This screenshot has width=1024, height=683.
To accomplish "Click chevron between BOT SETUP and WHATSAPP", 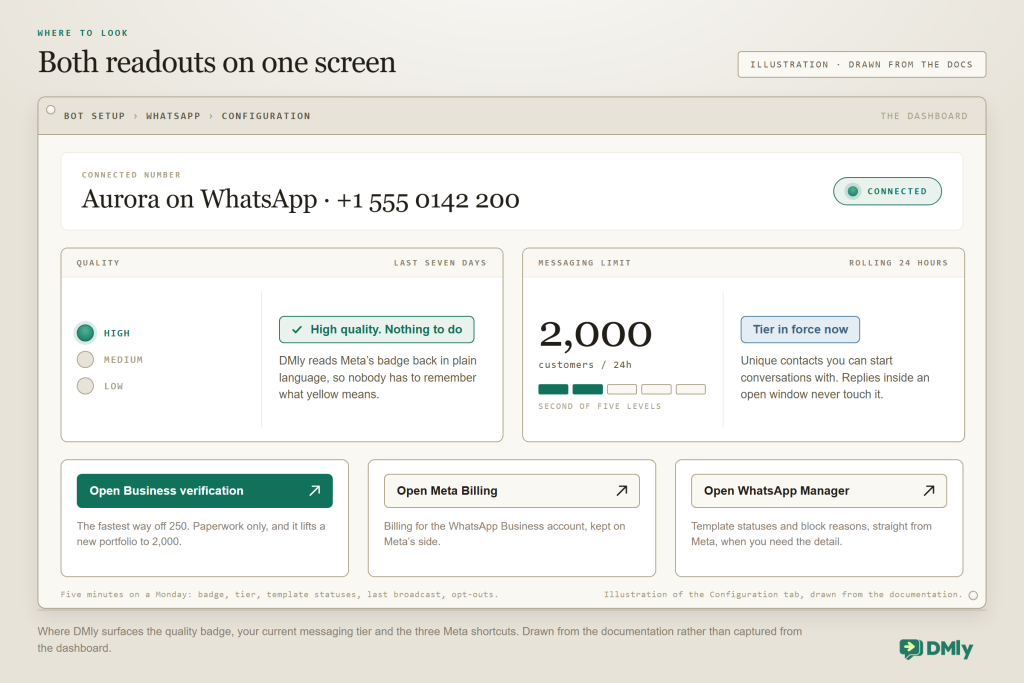I will click(136, 116).
